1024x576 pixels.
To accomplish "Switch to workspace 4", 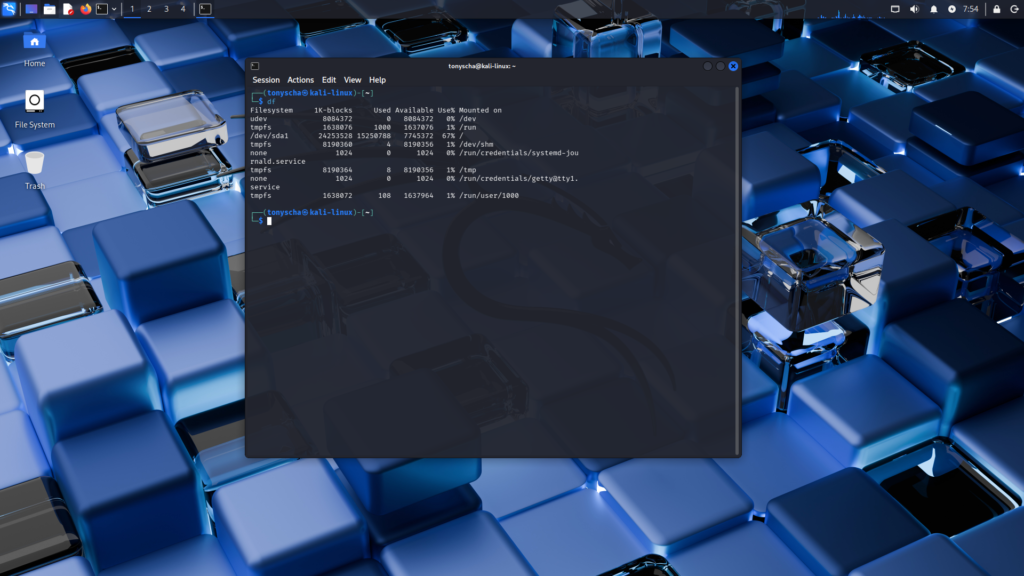I will click(x=182, y=9).
